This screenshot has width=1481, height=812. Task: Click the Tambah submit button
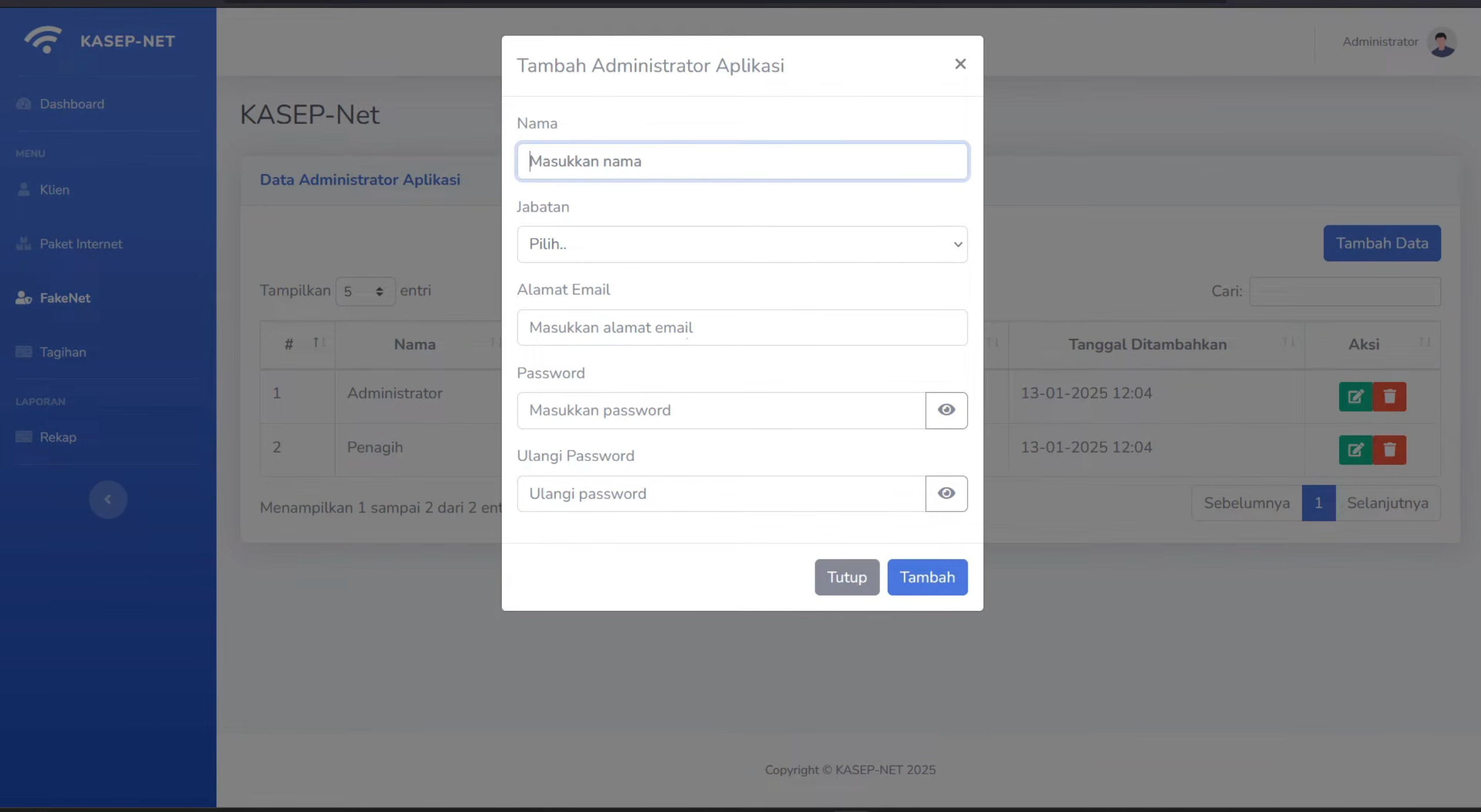click(927, 577)
